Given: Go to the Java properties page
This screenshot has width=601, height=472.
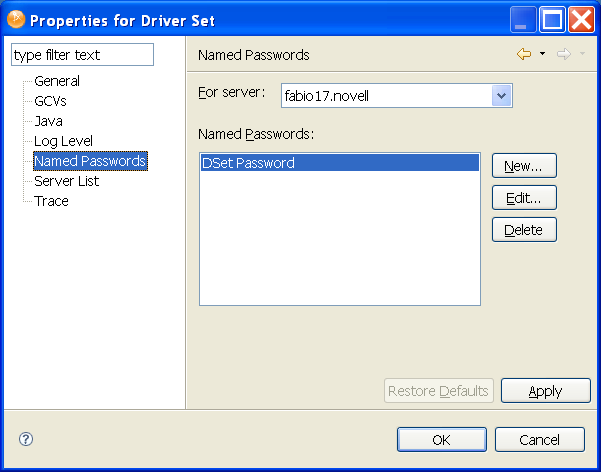Looking at the screenshot, I should [48, 121].
